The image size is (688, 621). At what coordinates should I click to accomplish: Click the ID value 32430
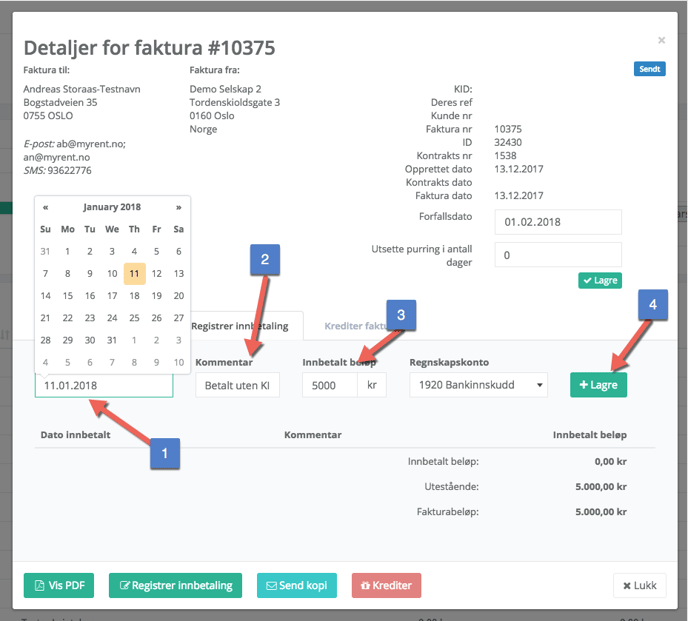point(508,142)
